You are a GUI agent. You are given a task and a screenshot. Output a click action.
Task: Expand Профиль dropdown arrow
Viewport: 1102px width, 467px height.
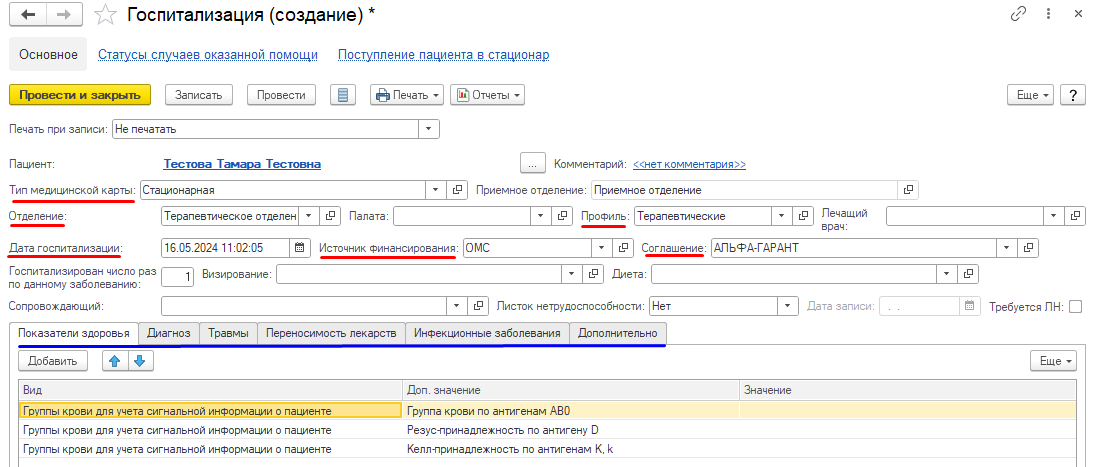[x=782, y=216]
